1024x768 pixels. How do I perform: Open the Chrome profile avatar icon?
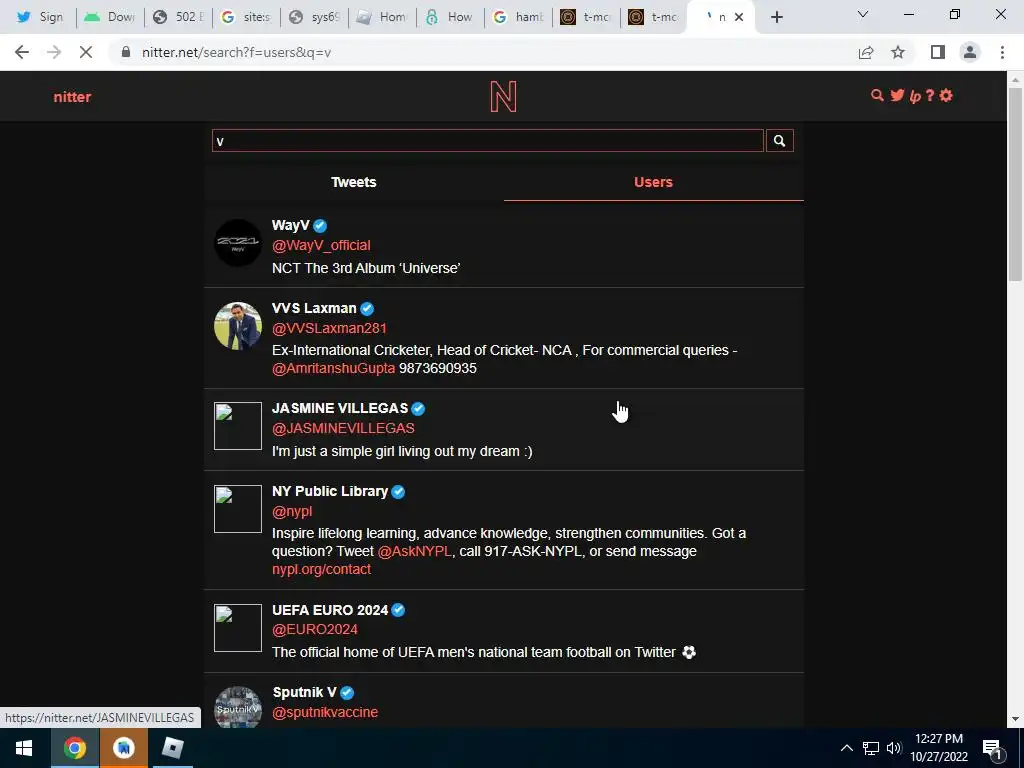click(970, 52)
